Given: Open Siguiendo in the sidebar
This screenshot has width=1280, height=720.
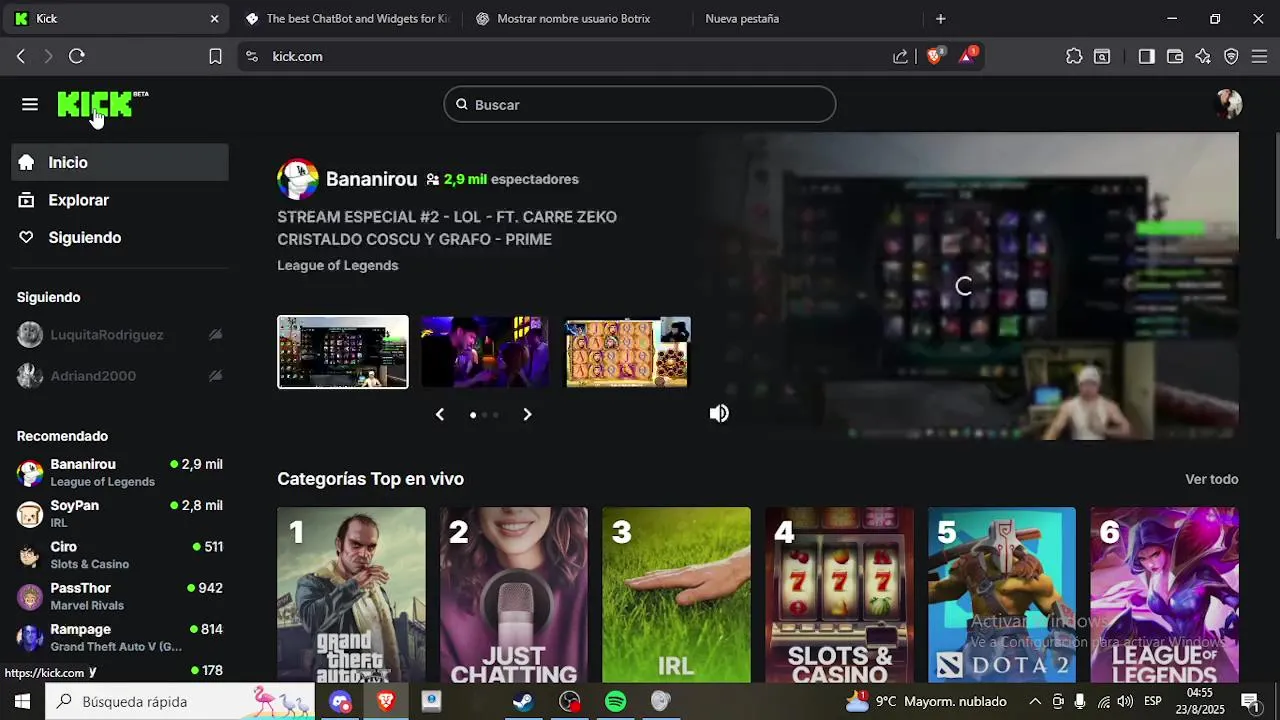Looking at the screenshot, I should point(120,237).
